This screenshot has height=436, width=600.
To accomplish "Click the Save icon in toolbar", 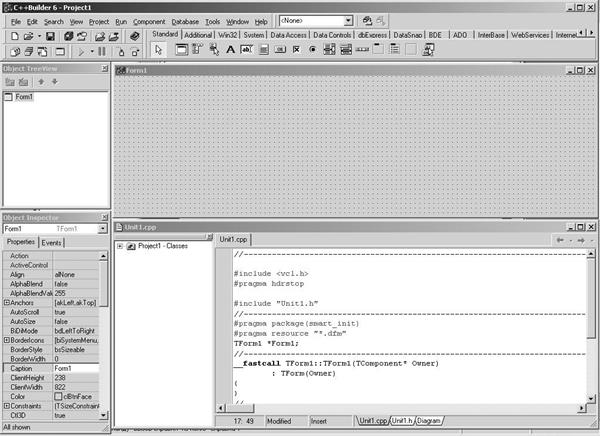I will tap(53, 35).
